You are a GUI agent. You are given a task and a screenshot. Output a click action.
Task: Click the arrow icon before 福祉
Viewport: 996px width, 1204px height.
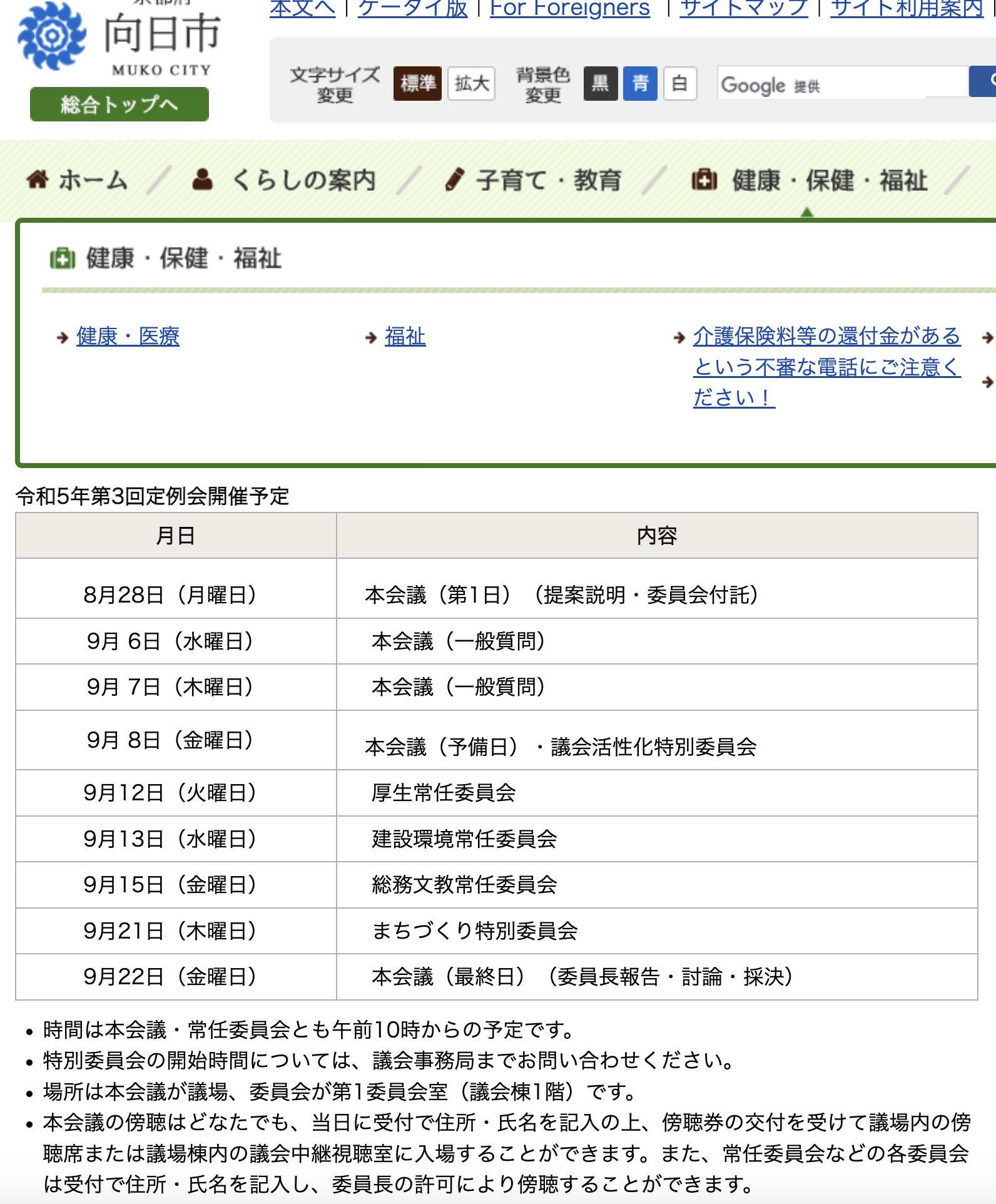point(371,338)
